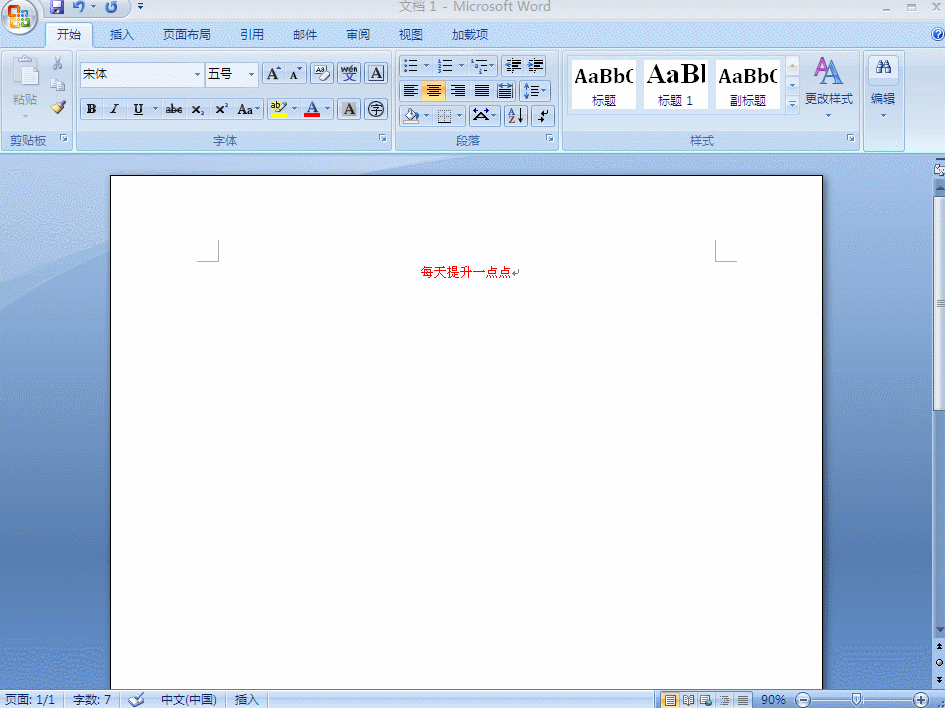Open the 字体 dialog launcher
The image size is (945, 708).
coord(383,139)
